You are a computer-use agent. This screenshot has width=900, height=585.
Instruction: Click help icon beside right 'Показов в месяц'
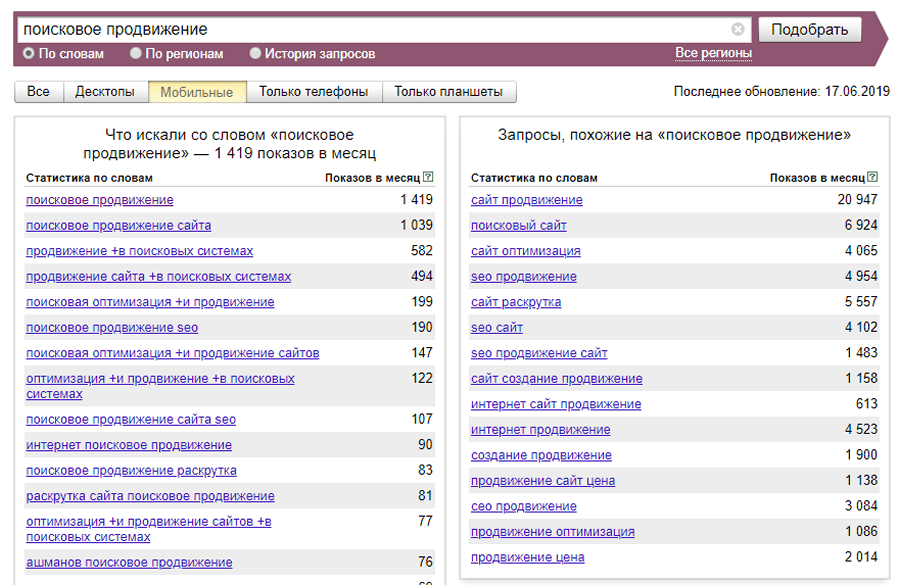pos(873,177)
